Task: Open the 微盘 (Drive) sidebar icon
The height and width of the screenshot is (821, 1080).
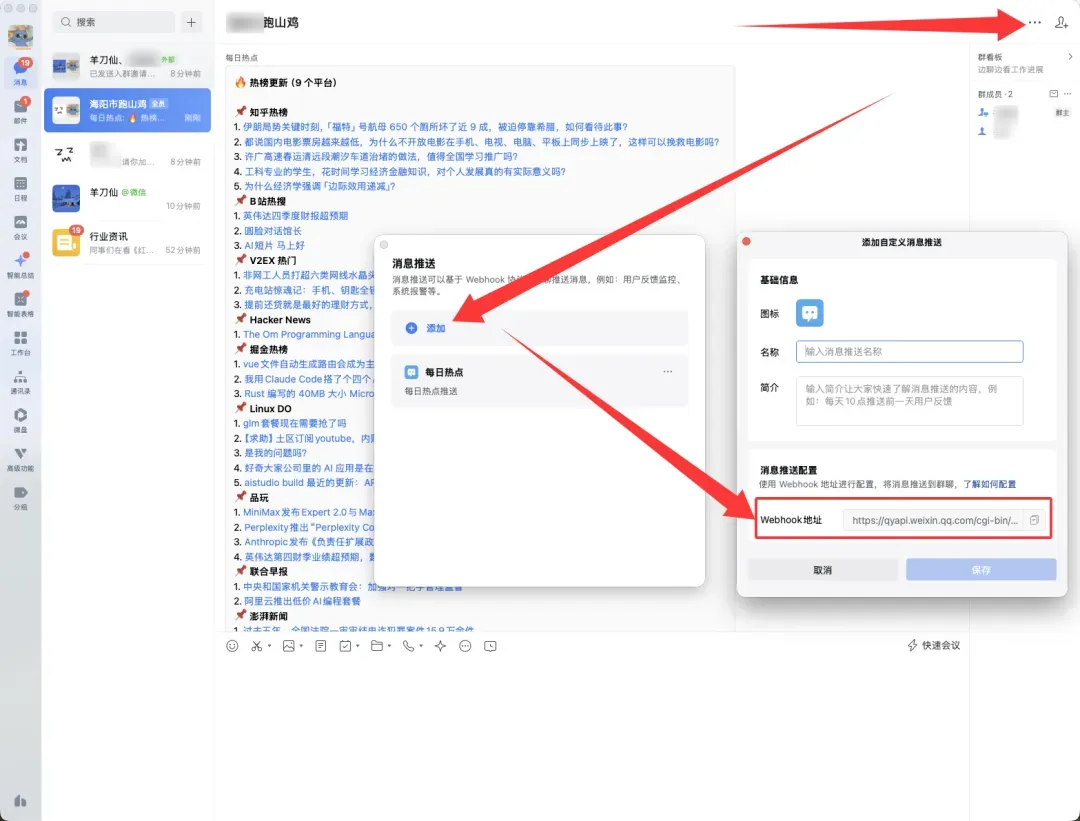Action: (21, 419)
